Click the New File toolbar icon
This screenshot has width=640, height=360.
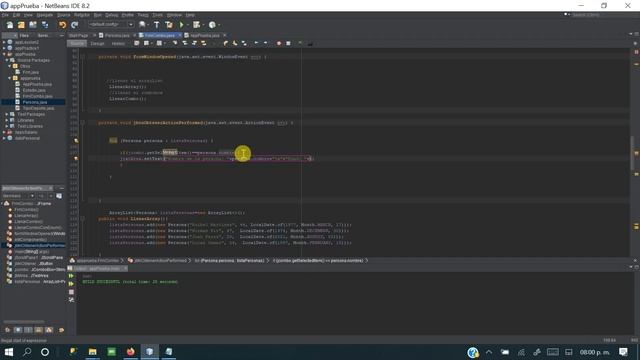point(10,25)
